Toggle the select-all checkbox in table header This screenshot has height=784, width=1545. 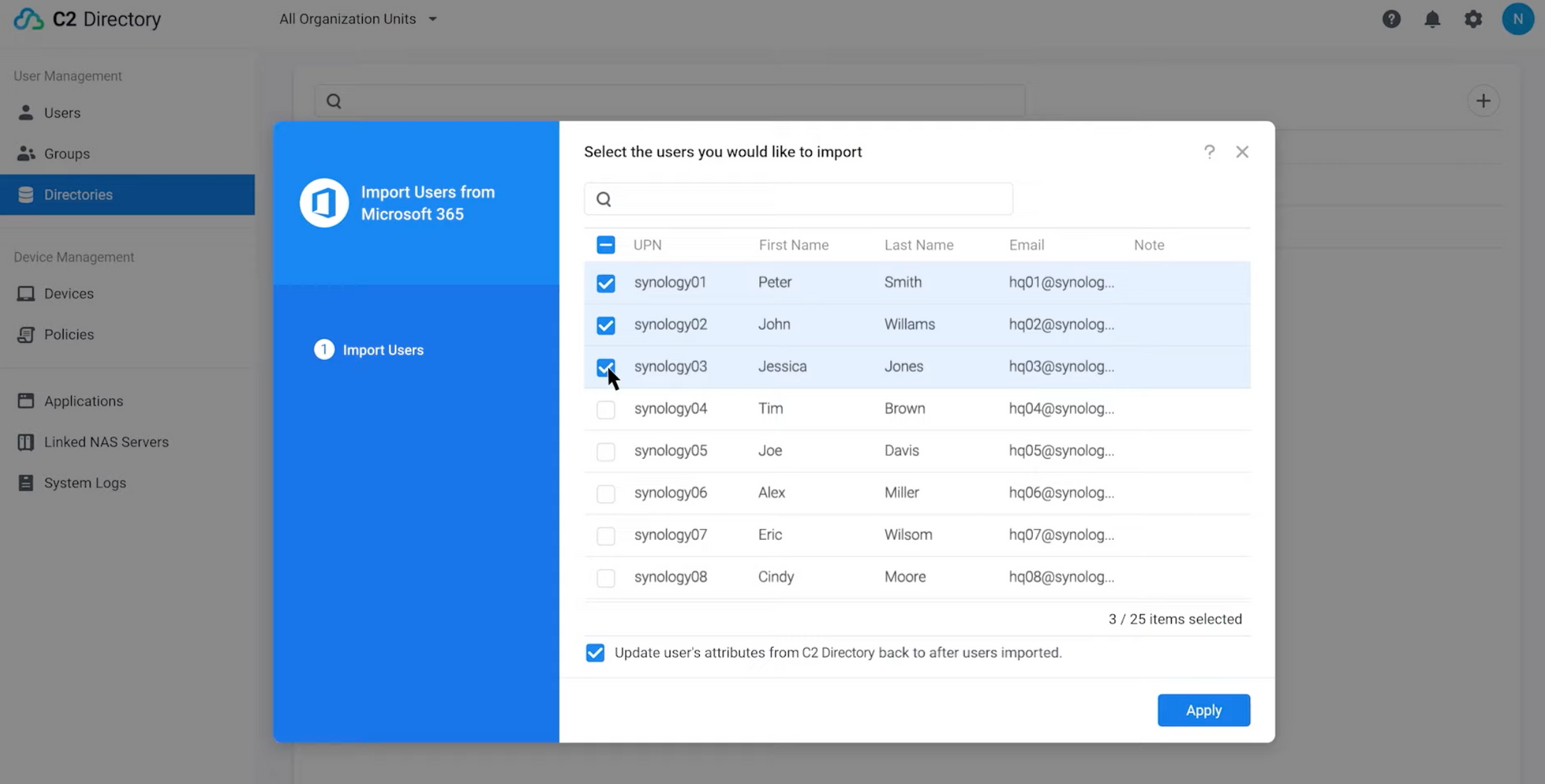tap(606, 246)
